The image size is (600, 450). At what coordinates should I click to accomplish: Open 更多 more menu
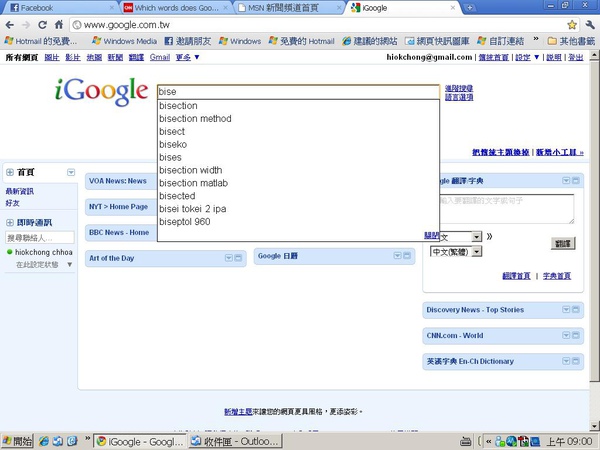coord(187,57)
